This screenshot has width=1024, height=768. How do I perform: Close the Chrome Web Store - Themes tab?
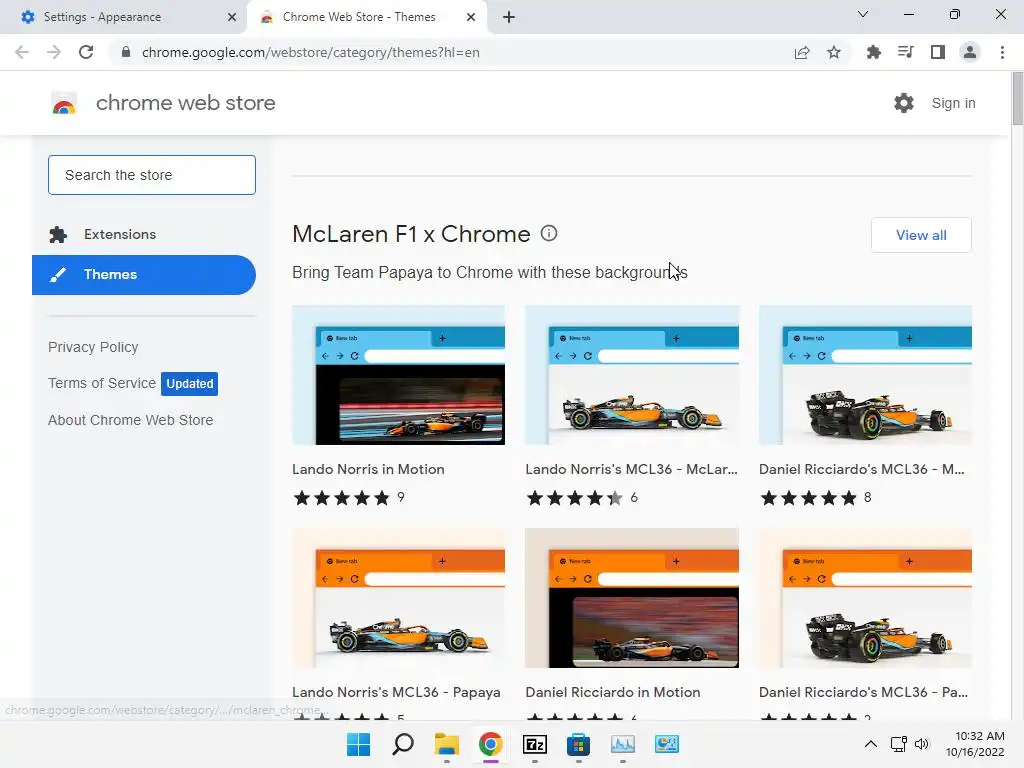(x=471, y=18)
